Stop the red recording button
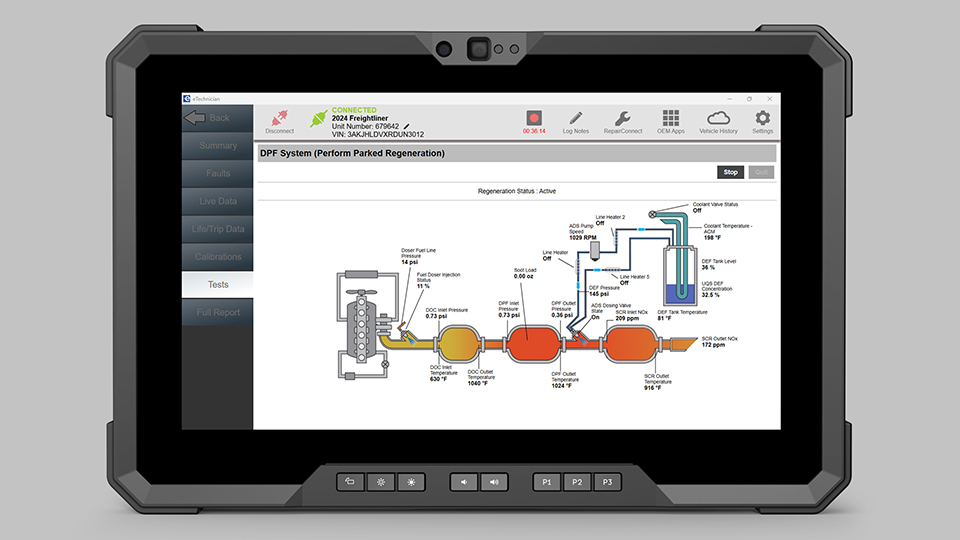960x540 pixels. click(534, 118)
